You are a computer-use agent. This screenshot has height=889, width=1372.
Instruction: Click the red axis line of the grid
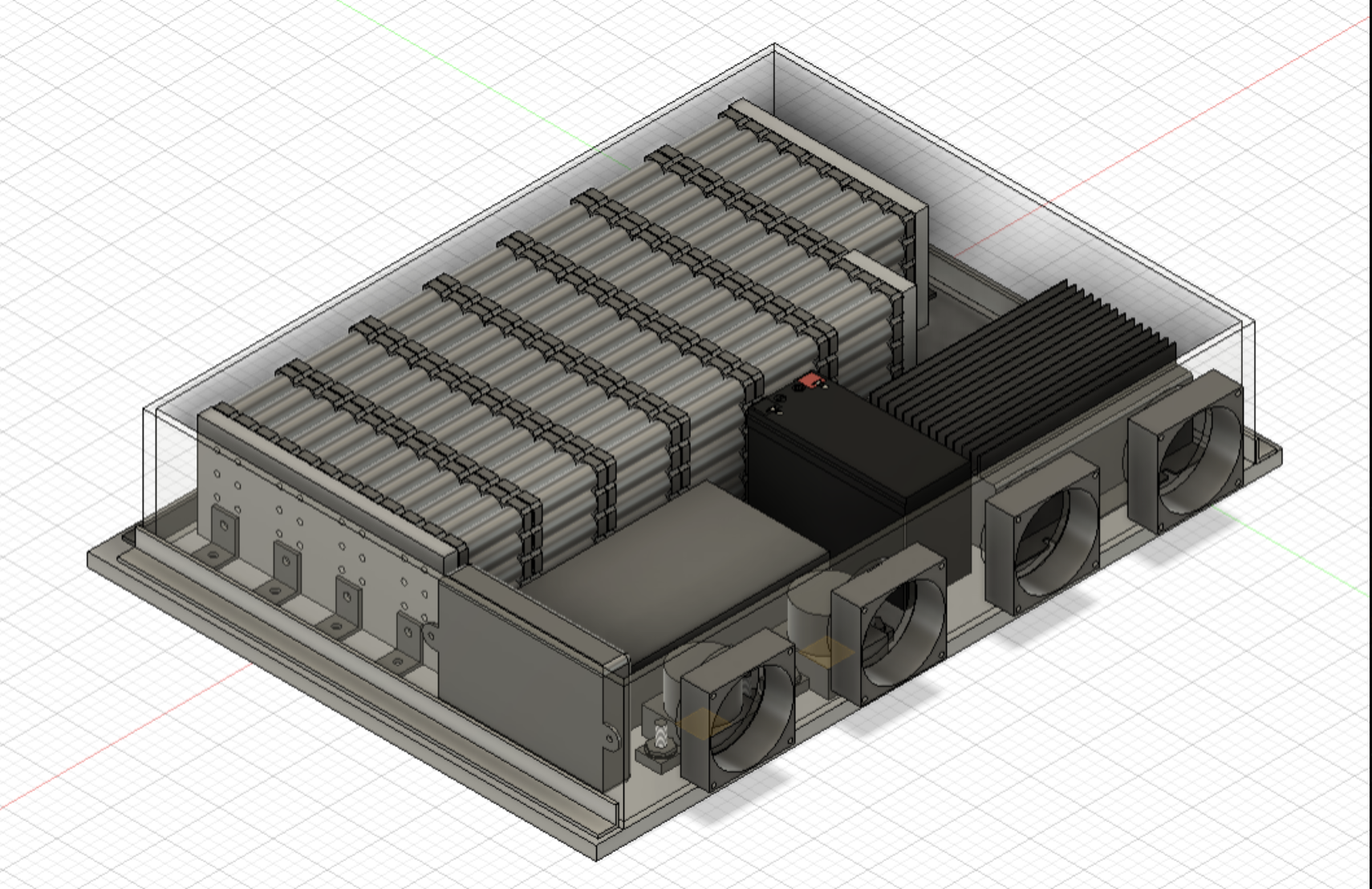coord(1284,40)
